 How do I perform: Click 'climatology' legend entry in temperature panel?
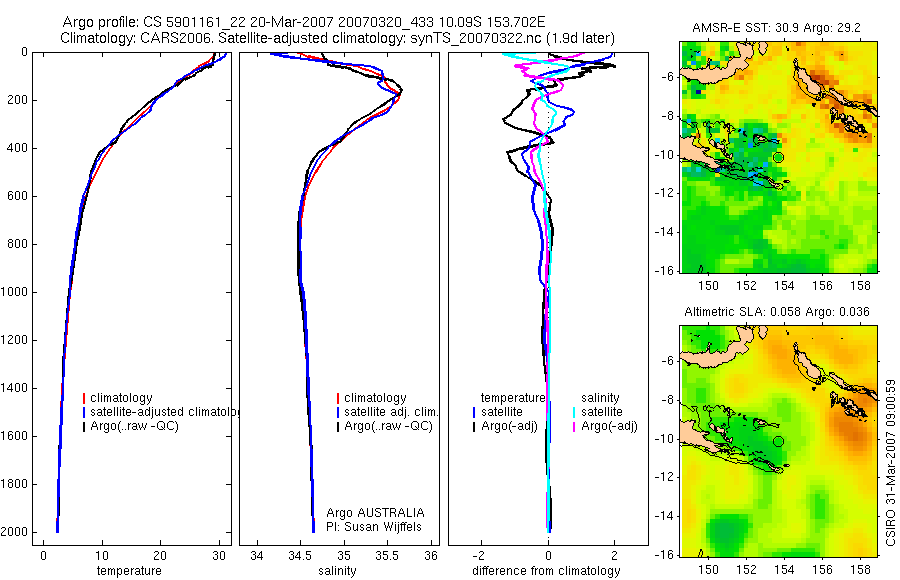coord(121,398)
